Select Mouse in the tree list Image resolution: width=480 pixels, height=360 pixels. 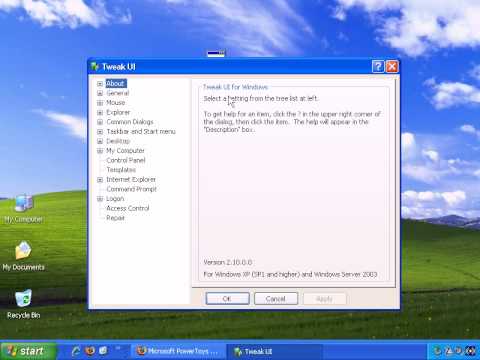116,103
